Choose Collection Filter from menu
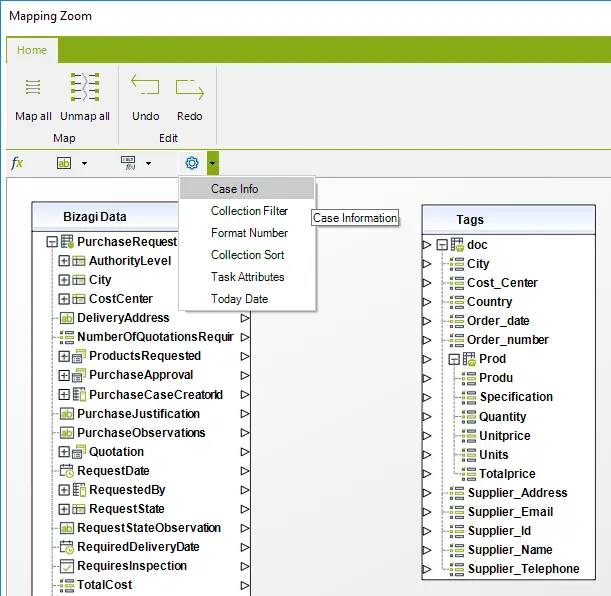Screen dimensions: 611x596 (247, 211)
